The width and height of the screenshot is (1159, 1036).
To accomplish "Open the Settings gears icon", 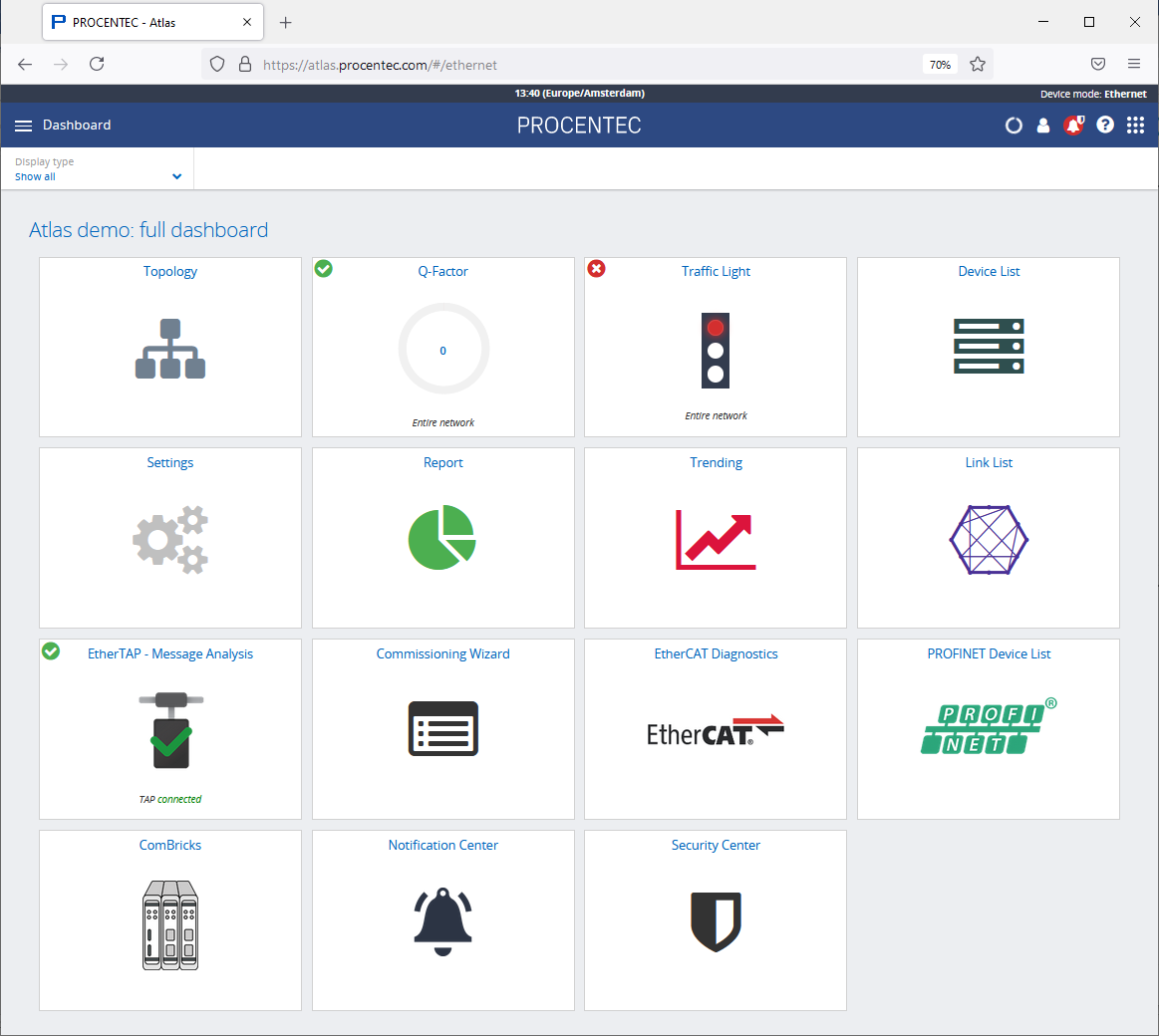I will [170, 540].
